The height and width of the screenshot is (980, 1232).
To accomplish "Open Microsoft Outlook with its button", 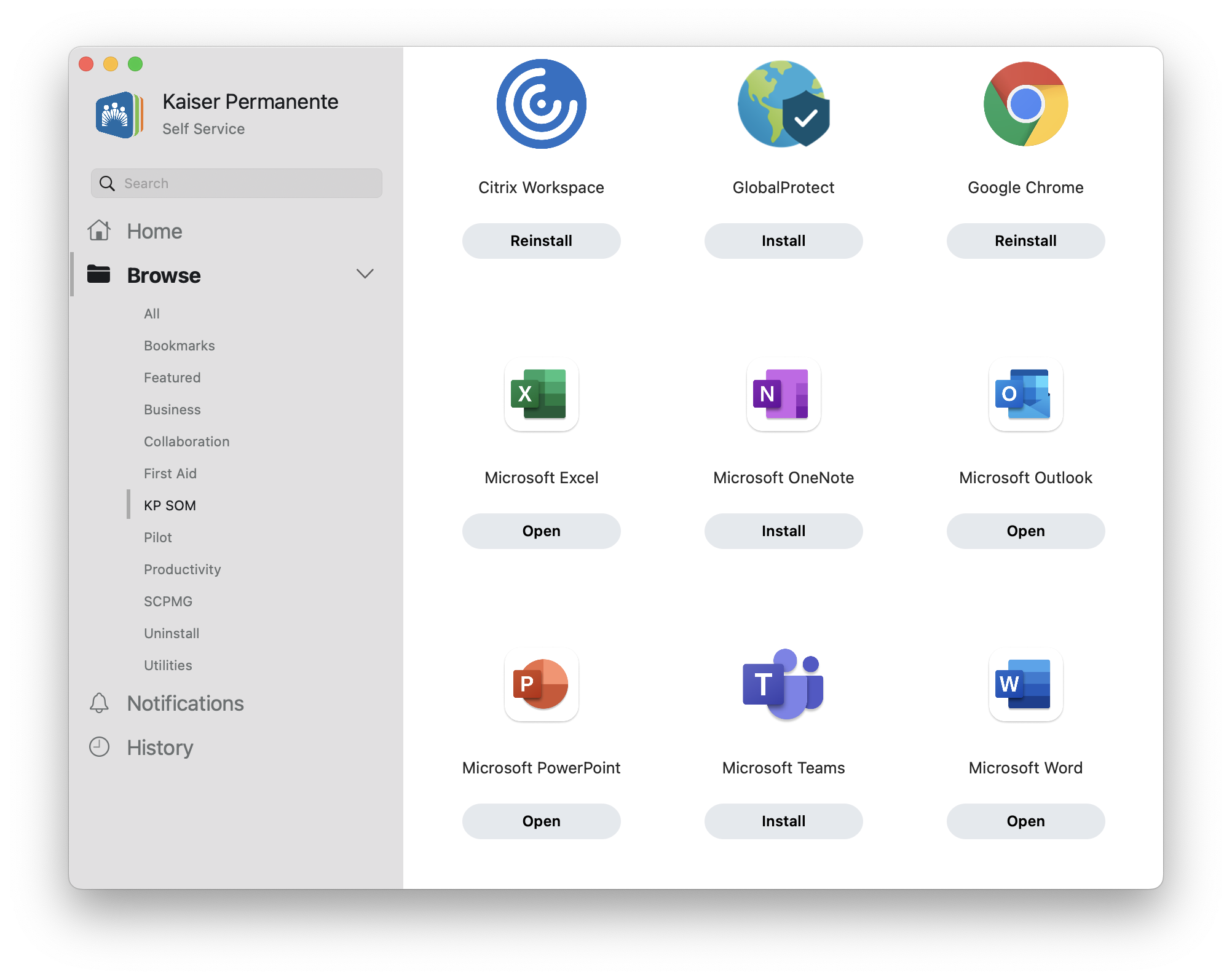I will tap(1025, 531).
